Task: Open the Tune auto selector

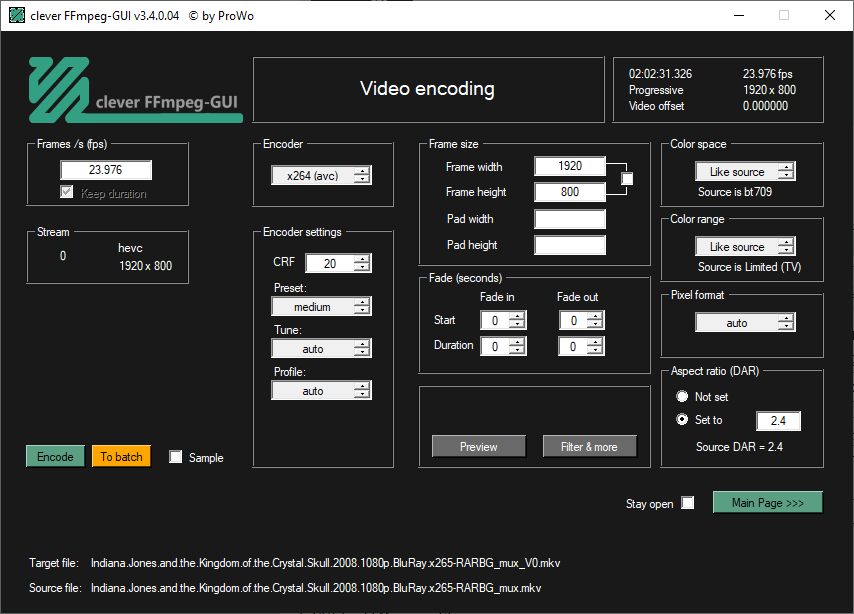Action: click(x=321, y=349)
